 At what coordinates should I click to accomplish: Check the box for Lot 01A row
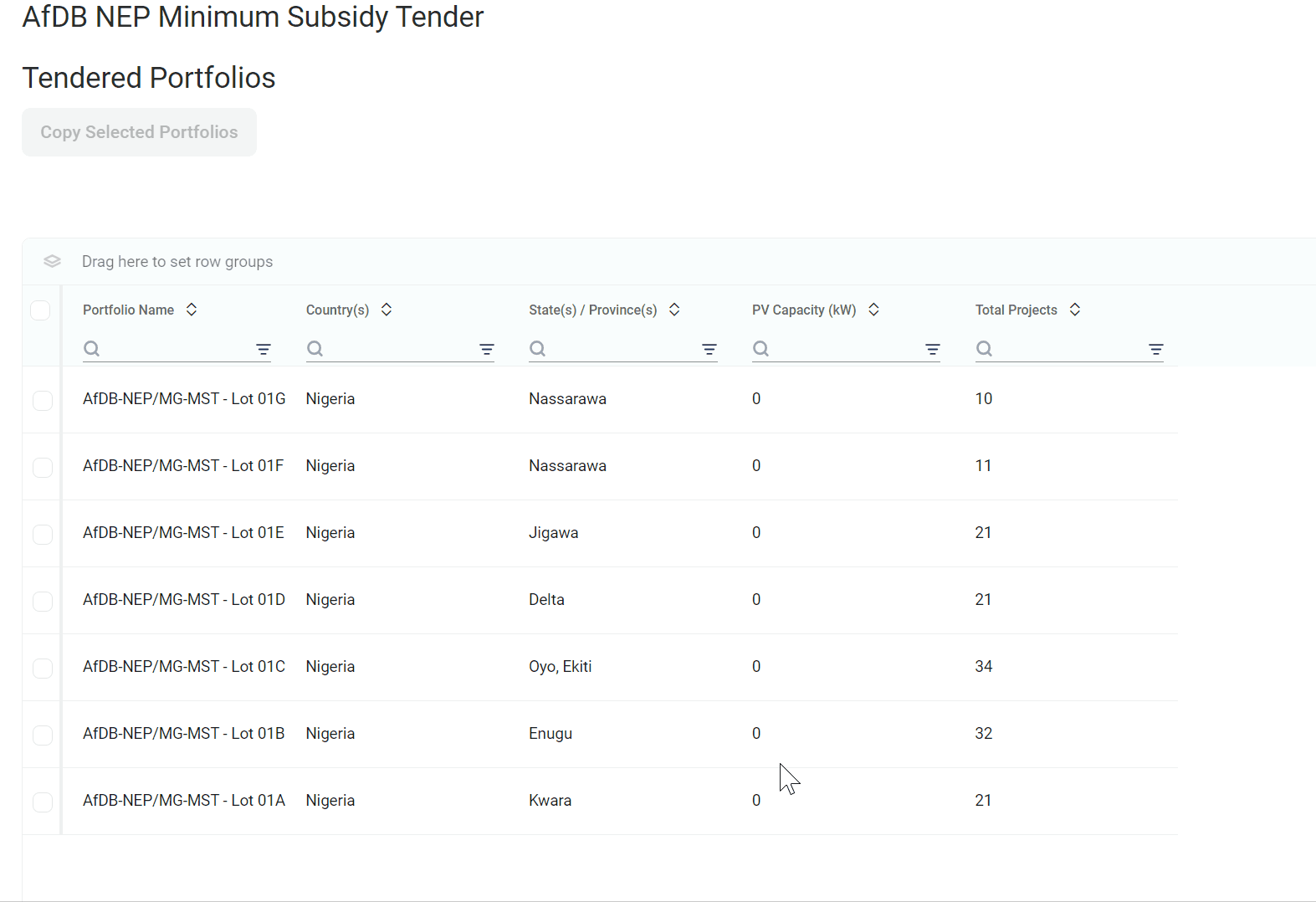[x=43, y=802]
